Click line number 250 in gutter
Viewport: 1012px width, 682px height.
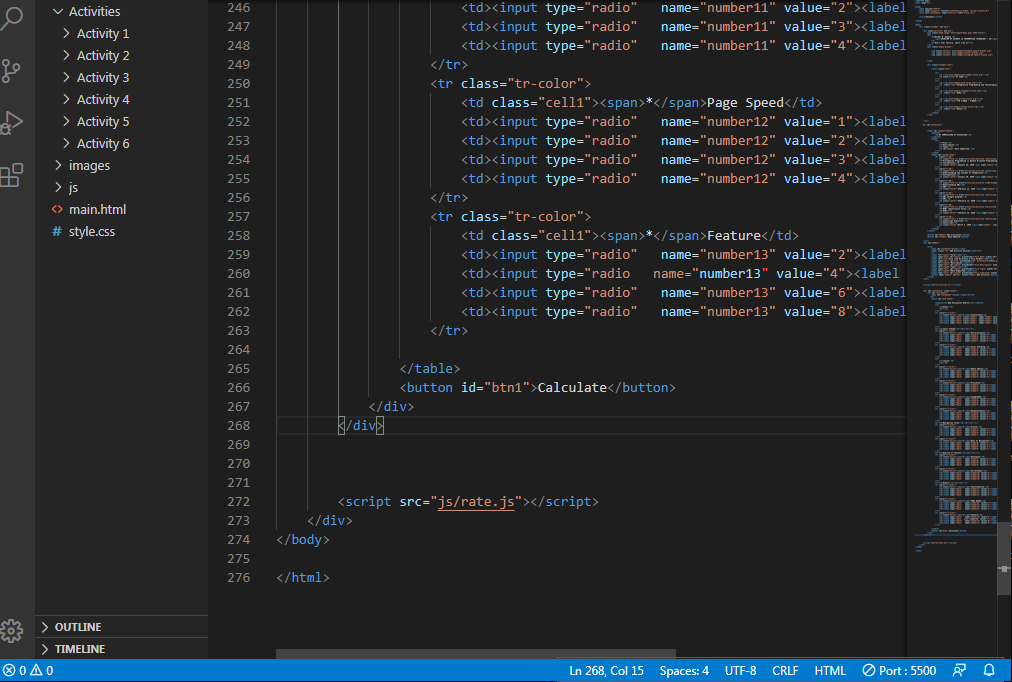[x=239, y=83]
